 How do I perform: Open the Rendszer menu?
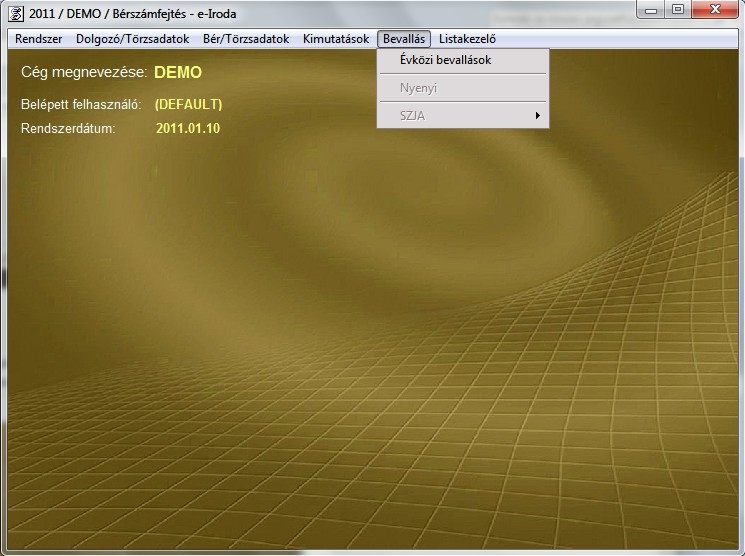(x=39, y=39)
